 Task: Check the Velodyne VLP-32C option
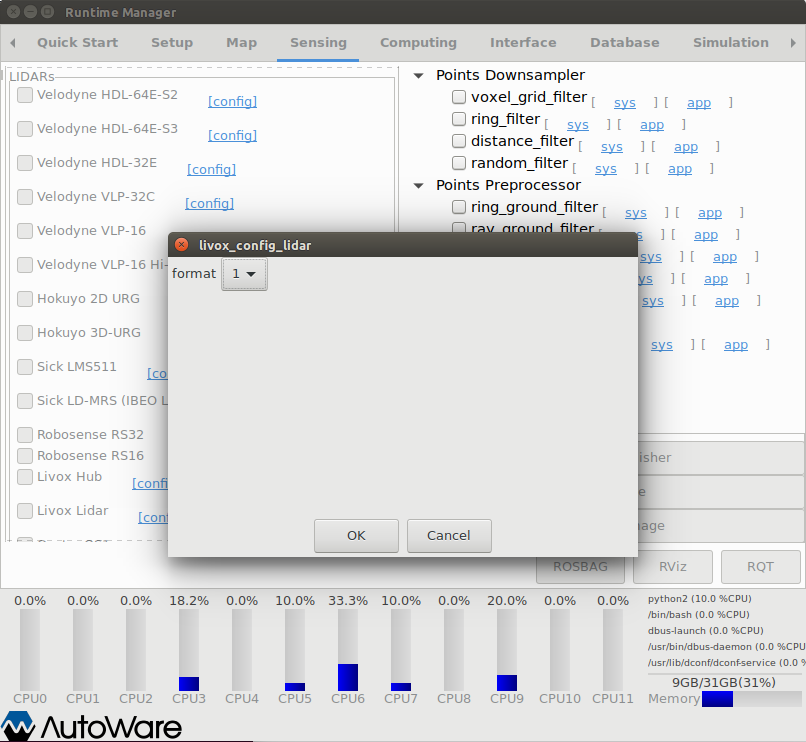pyautogui.click(x=25, y=196)
